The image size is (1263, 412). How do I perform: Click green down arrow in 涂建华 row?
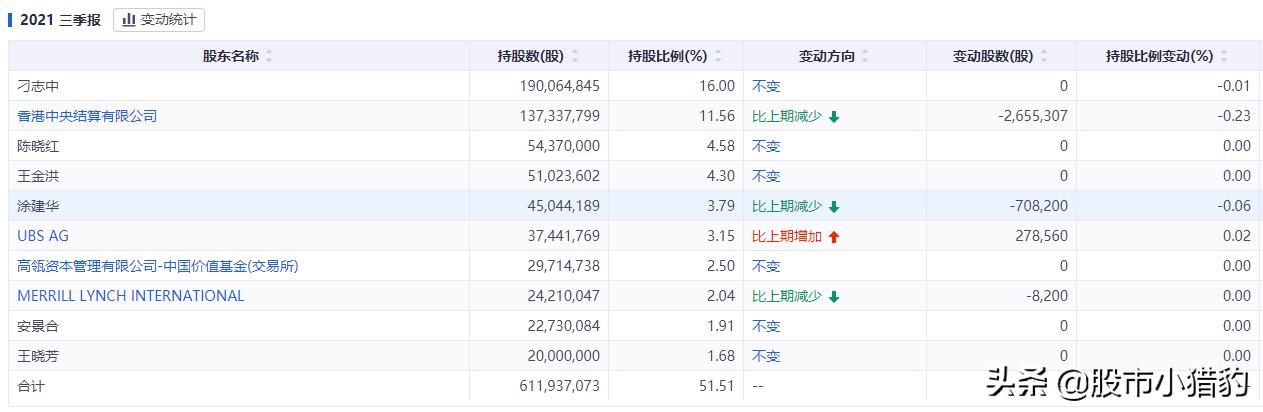click(834, 207)
